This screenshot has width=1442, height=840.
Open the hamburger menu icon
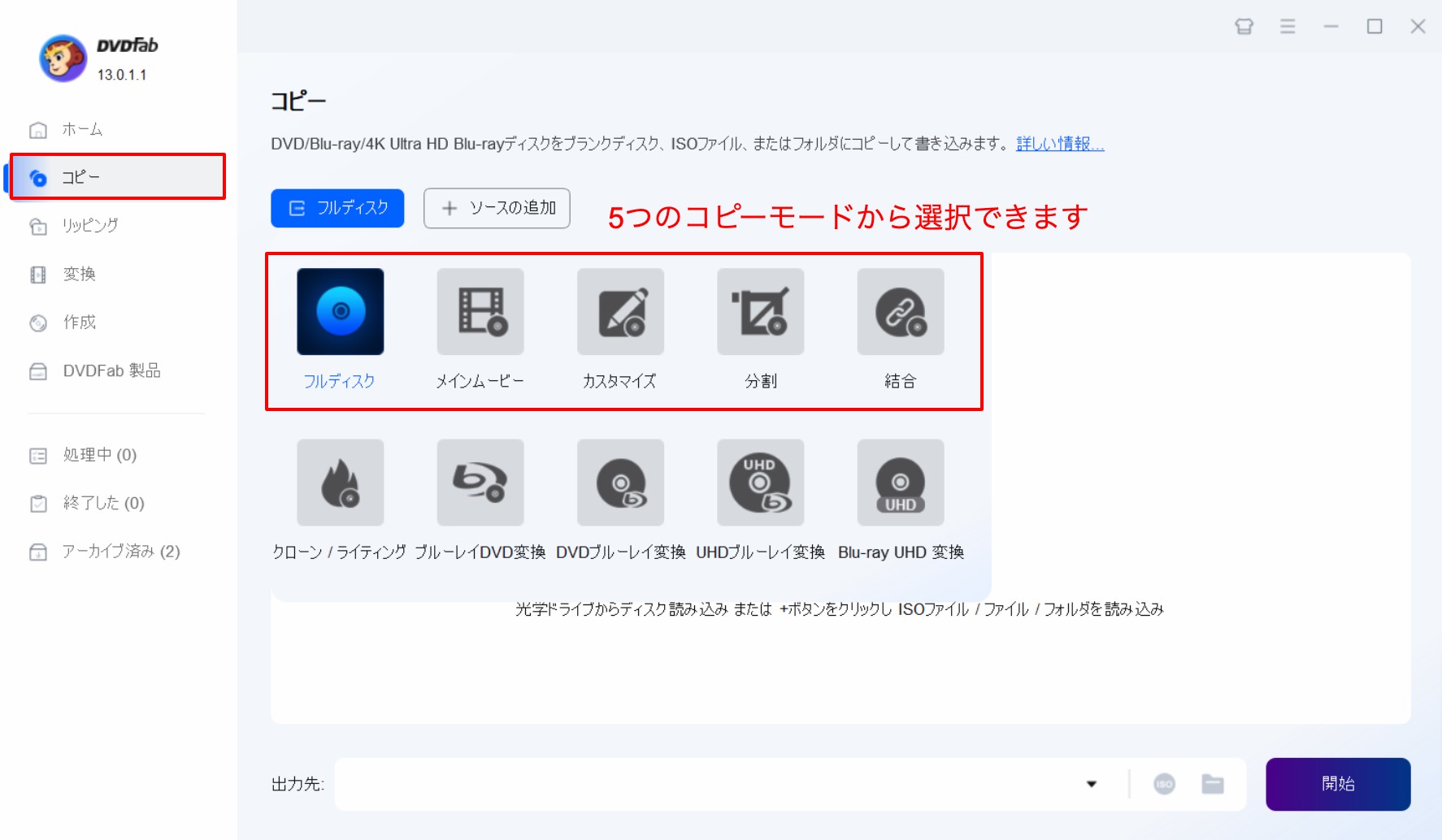pos(1288,26)
